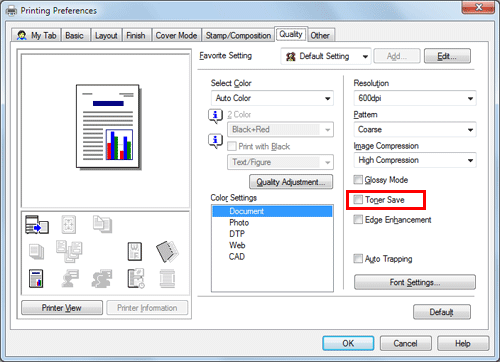Viewport: 500px width, 362px height.
Task: Turn on Edge Enhancement
Action: tap(358, 219)
